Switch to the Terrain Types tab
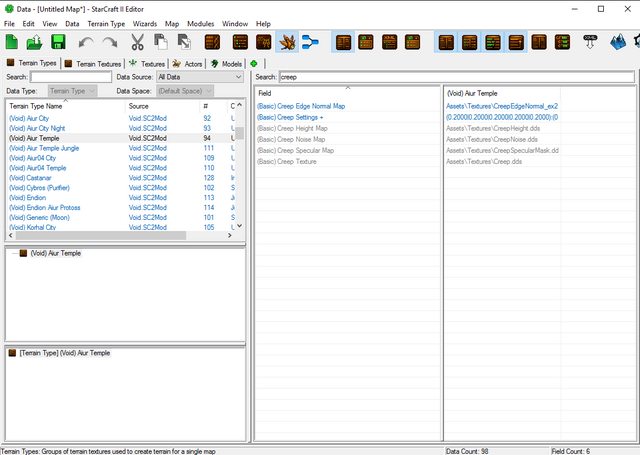The width and height of the screenshot is (640, 455). coord(31,63)
